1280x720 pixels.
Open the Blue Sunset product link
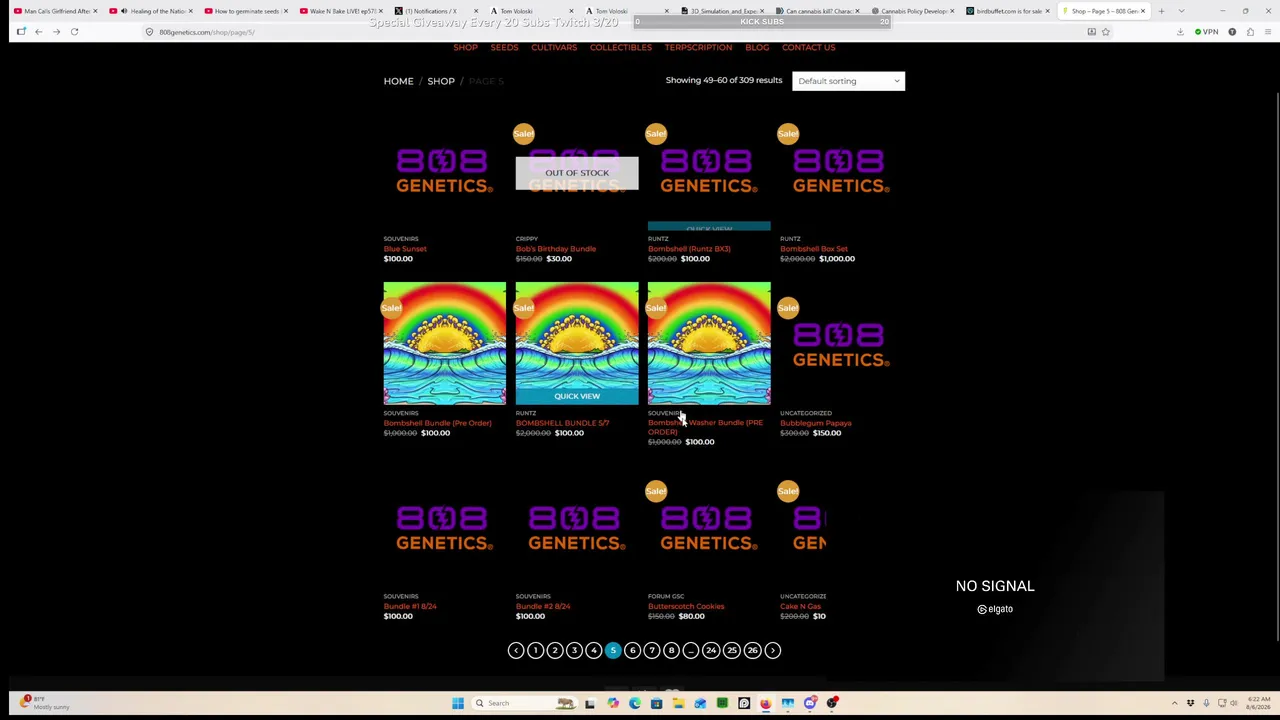[x=405, y=249]
